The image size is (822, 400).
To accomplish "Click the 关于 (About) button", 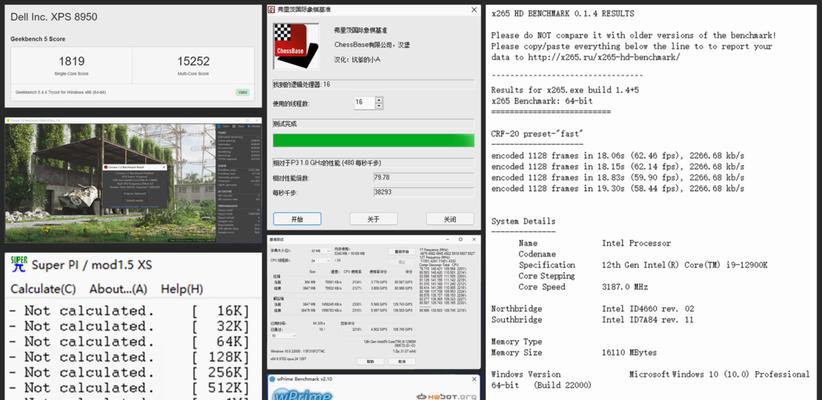I will [x=373, y=219].
